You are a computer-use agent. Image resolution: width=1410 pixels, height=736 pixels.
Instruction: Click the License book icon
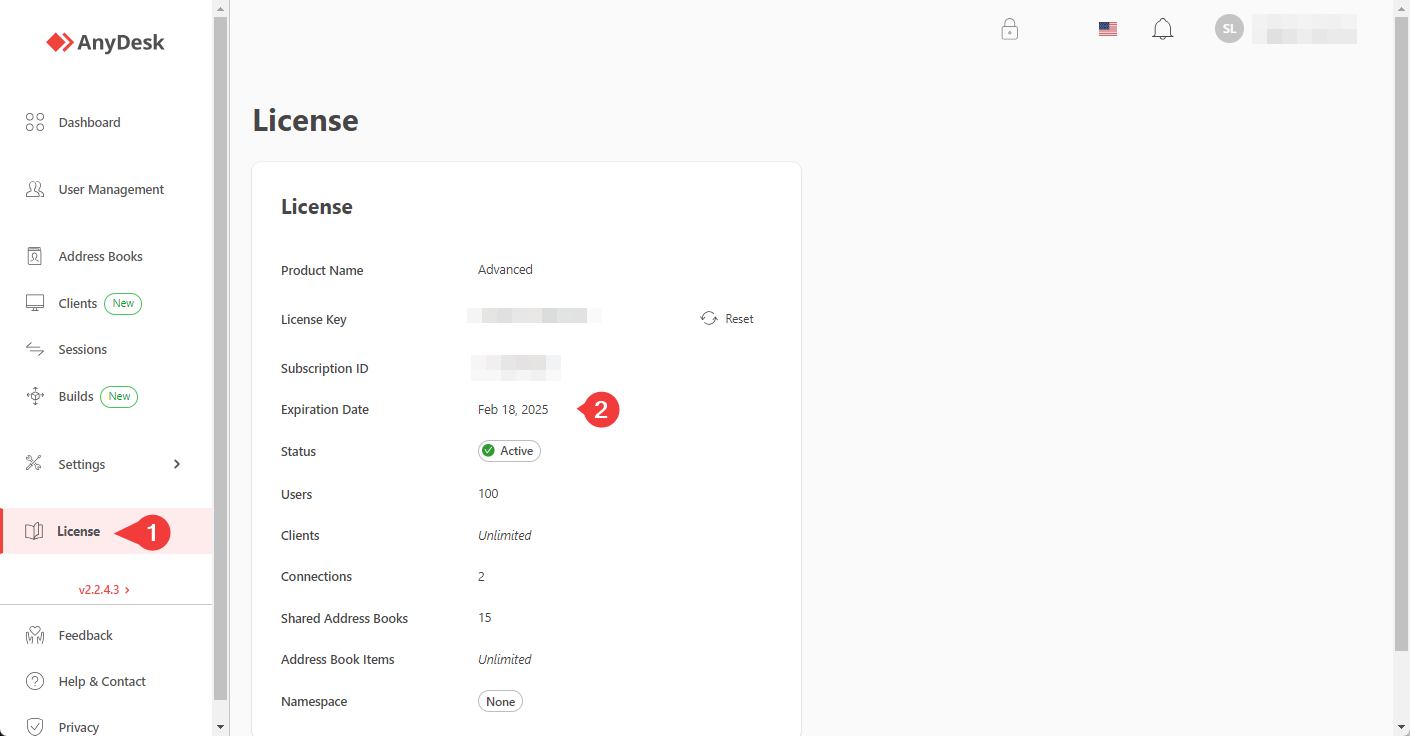pyautogui.click(x=34, y=531)
